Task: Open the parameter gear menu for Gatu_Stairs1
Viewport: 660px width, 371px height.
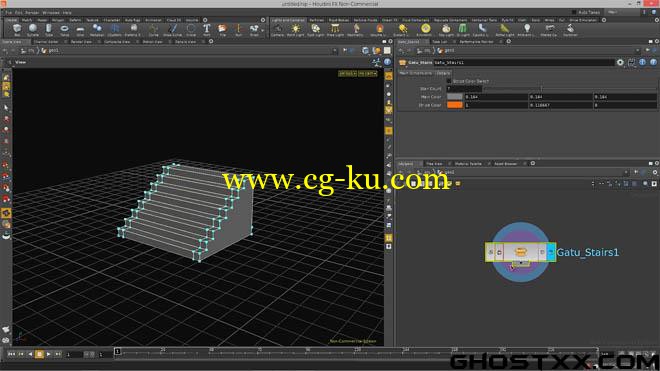Action: coord(620,62)
